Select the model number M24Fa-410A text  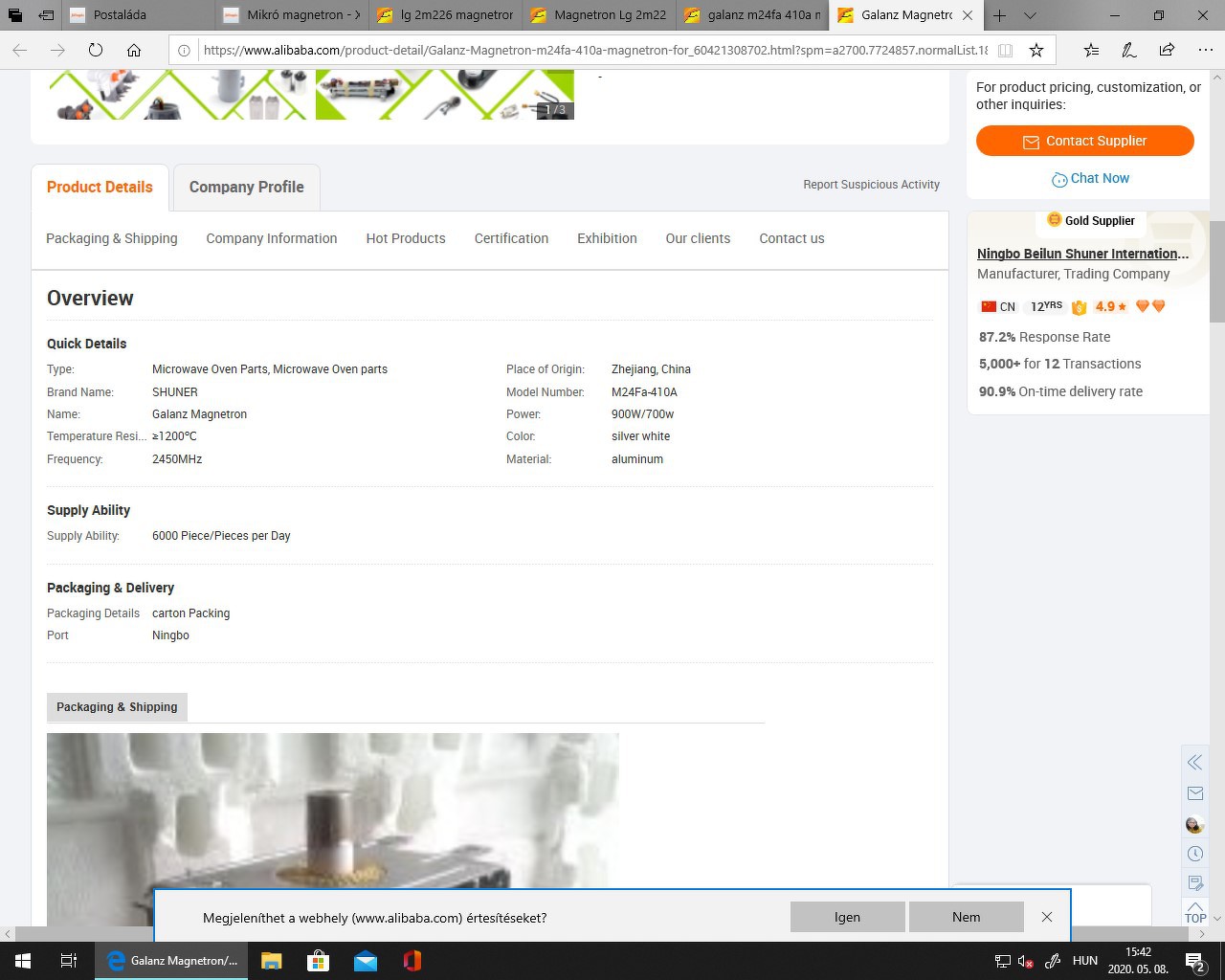tap(644, 392)
